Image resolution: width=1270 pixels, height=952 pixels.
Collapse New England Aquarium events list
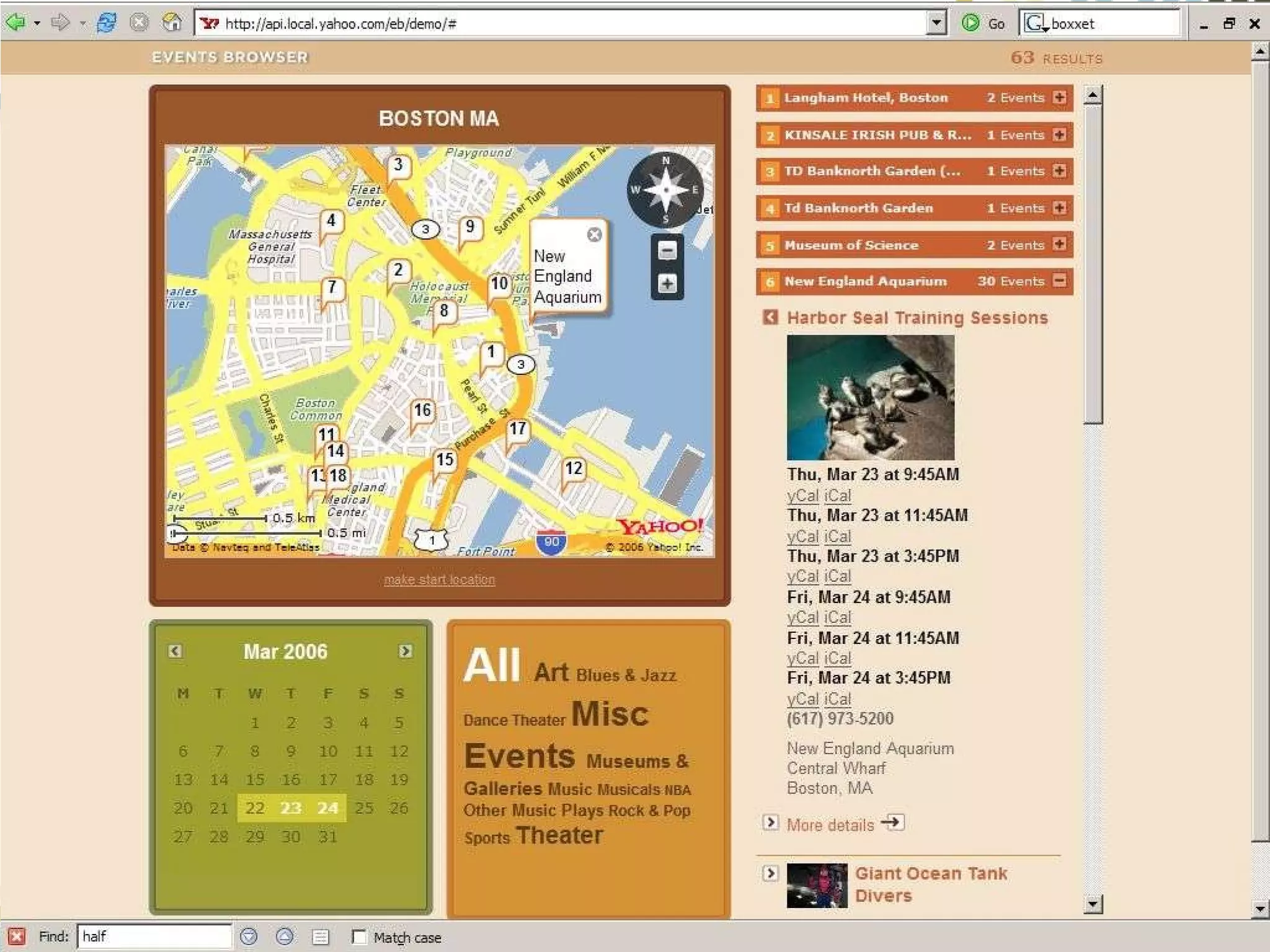[1060, 281]
